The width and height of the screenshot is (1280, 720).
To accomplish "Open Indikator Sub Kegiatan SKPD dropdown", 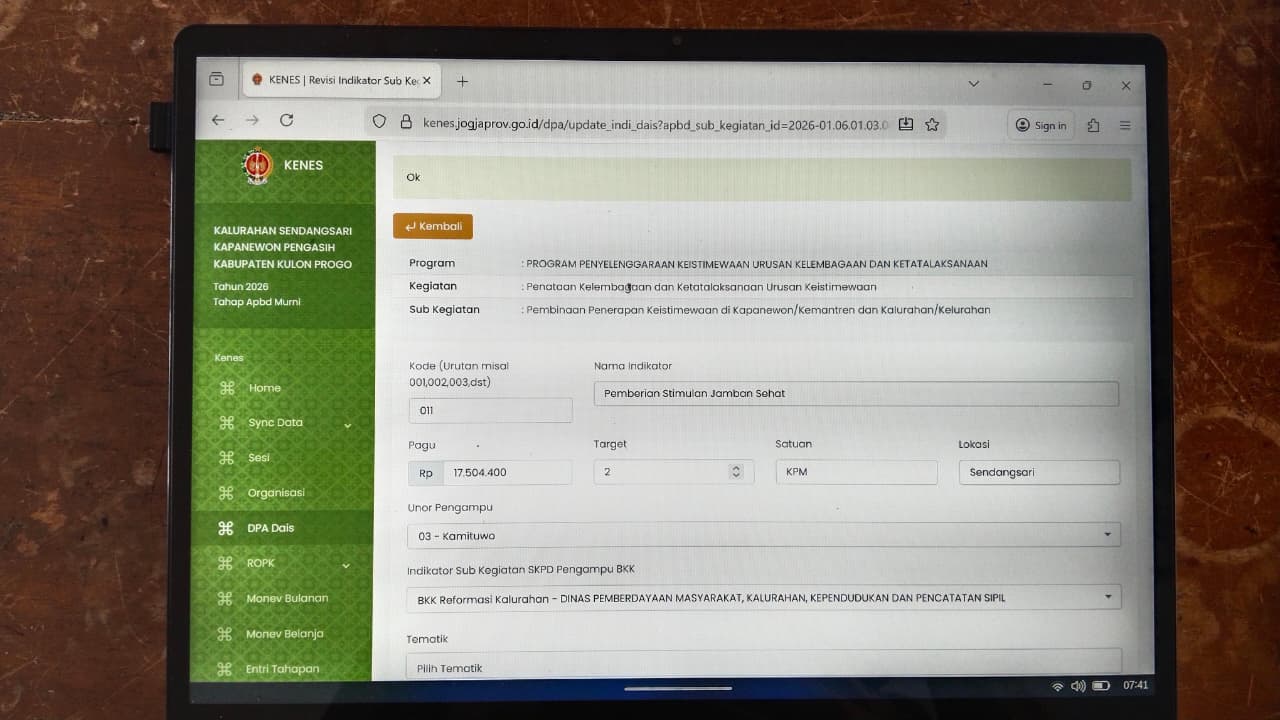I will [763, 598].
